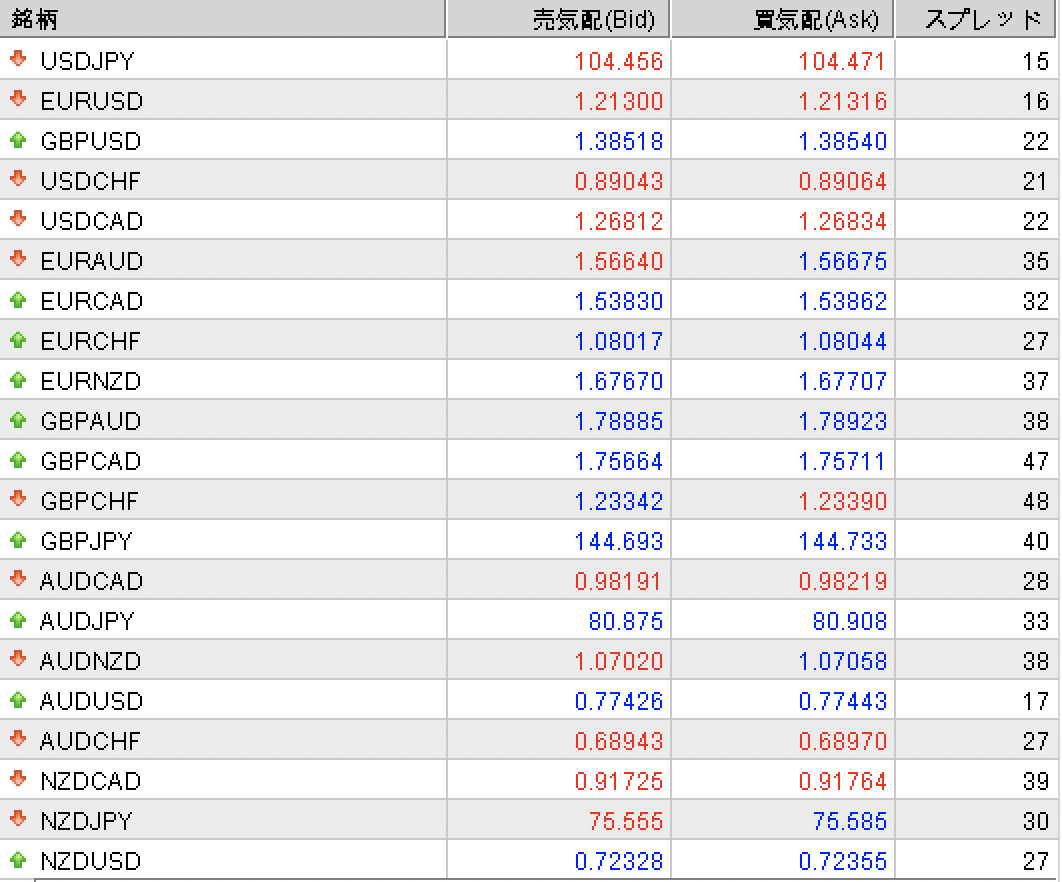Click the NZDJPY bid price 75.555
Viewport: 1062px width, 882px height.
pyautogui.click(x=625, y=820)
